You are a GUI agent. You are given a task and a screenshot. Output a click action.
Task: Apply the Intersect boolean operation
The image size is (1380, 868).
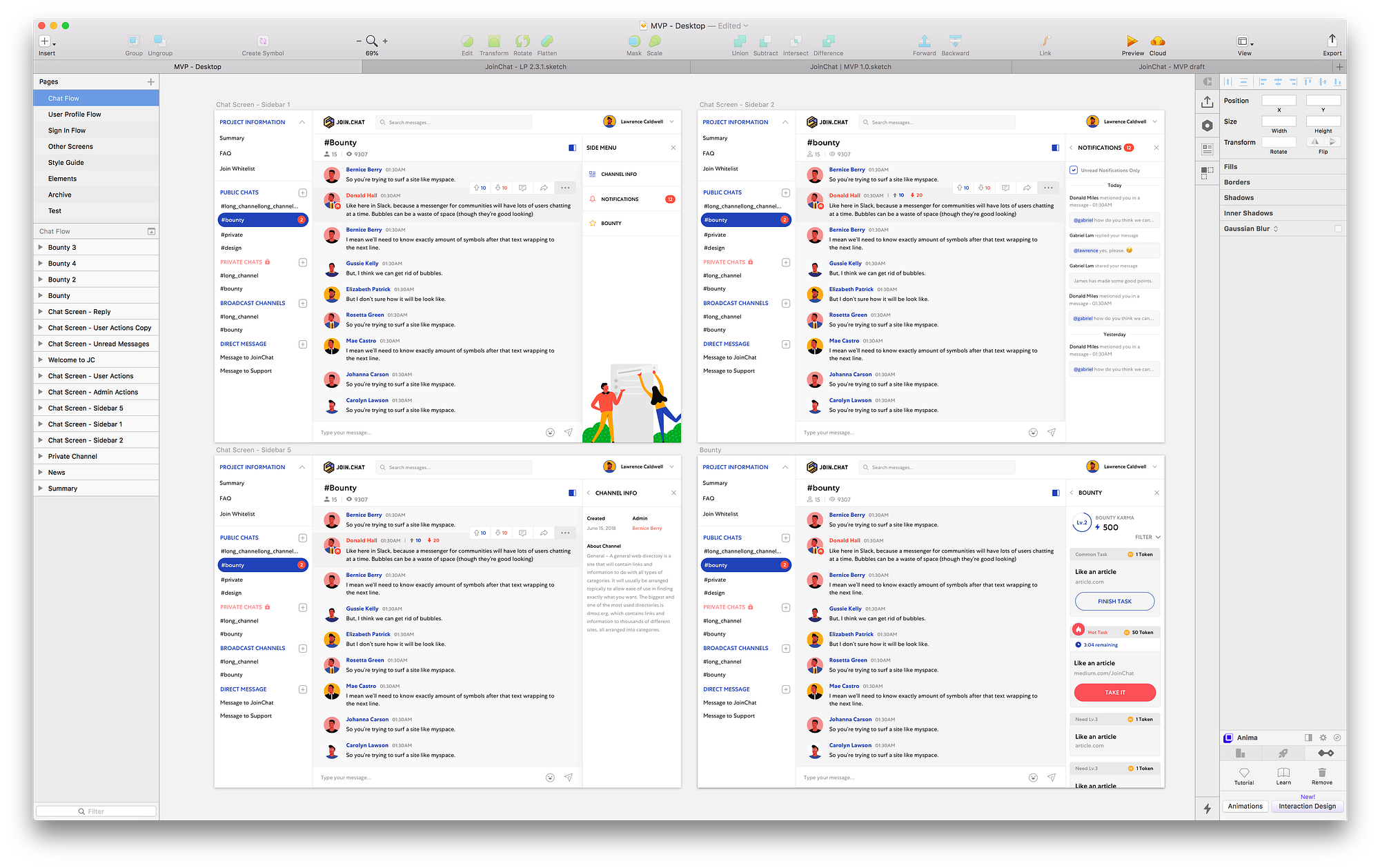796,41
